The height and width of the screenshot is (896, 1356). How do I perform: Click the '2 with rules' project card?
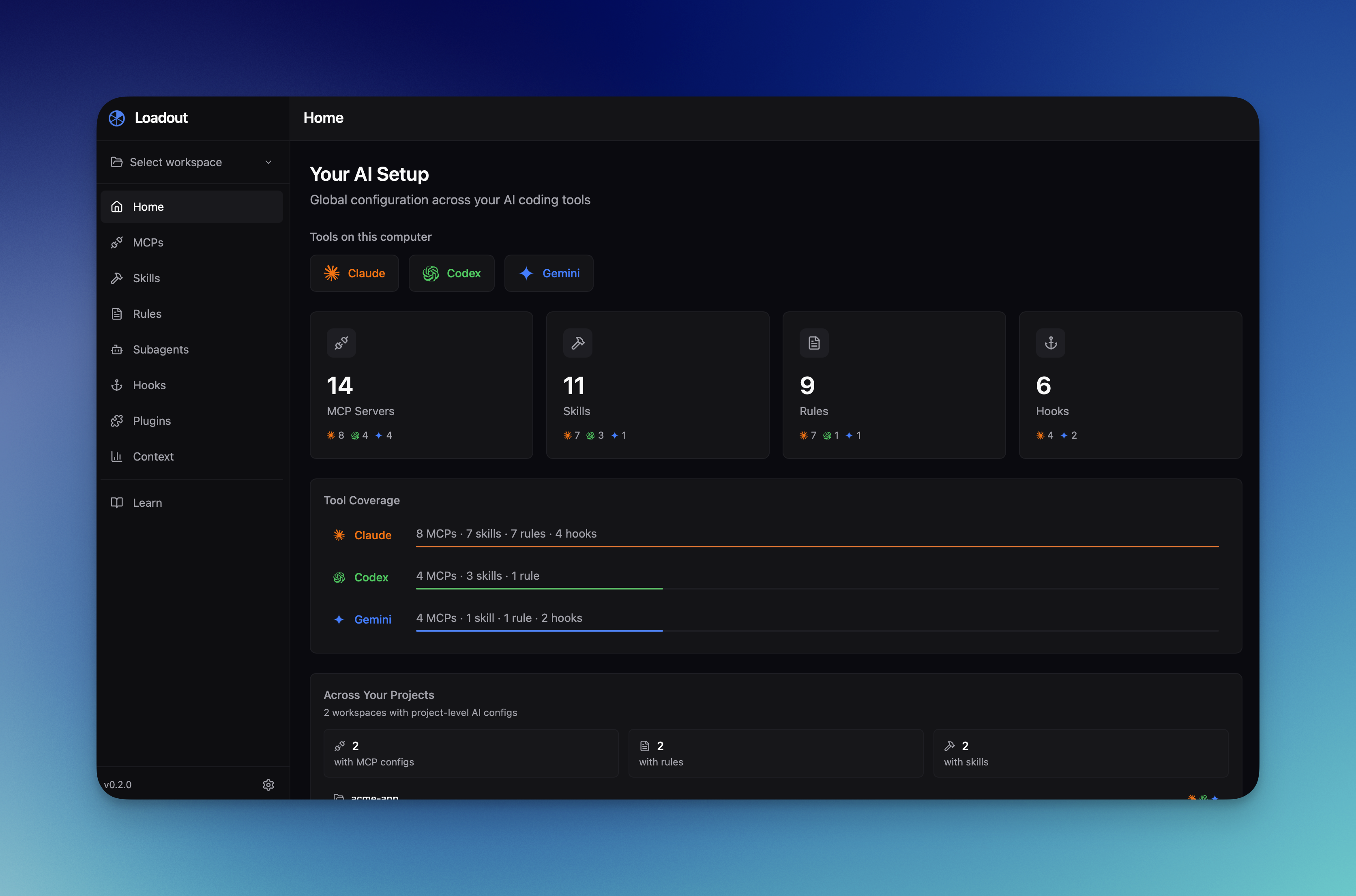coord(775,753)
